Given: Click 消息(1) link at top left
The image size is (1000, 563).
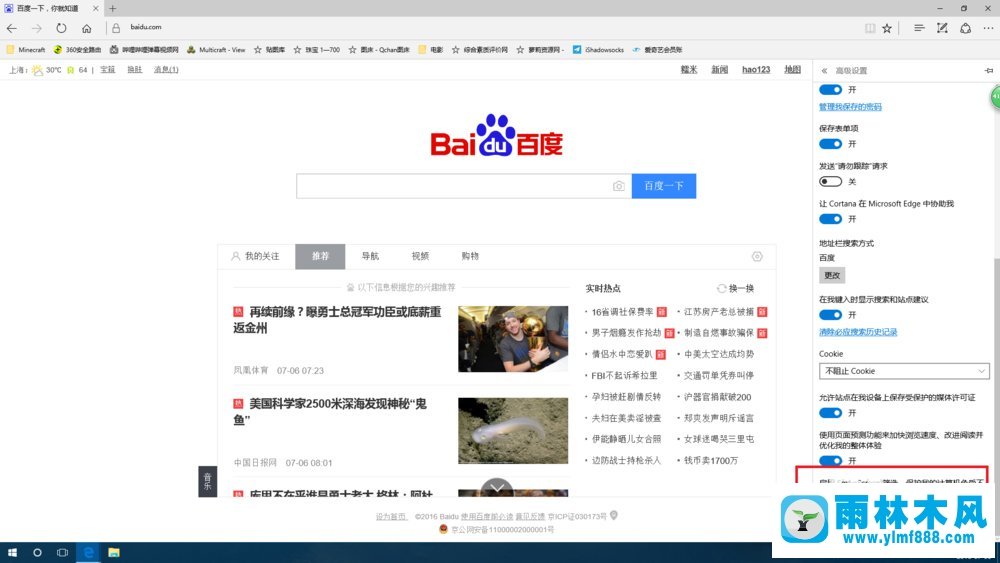Looking at the screenshot, I should pyautogui.click(x=166, y=69).
